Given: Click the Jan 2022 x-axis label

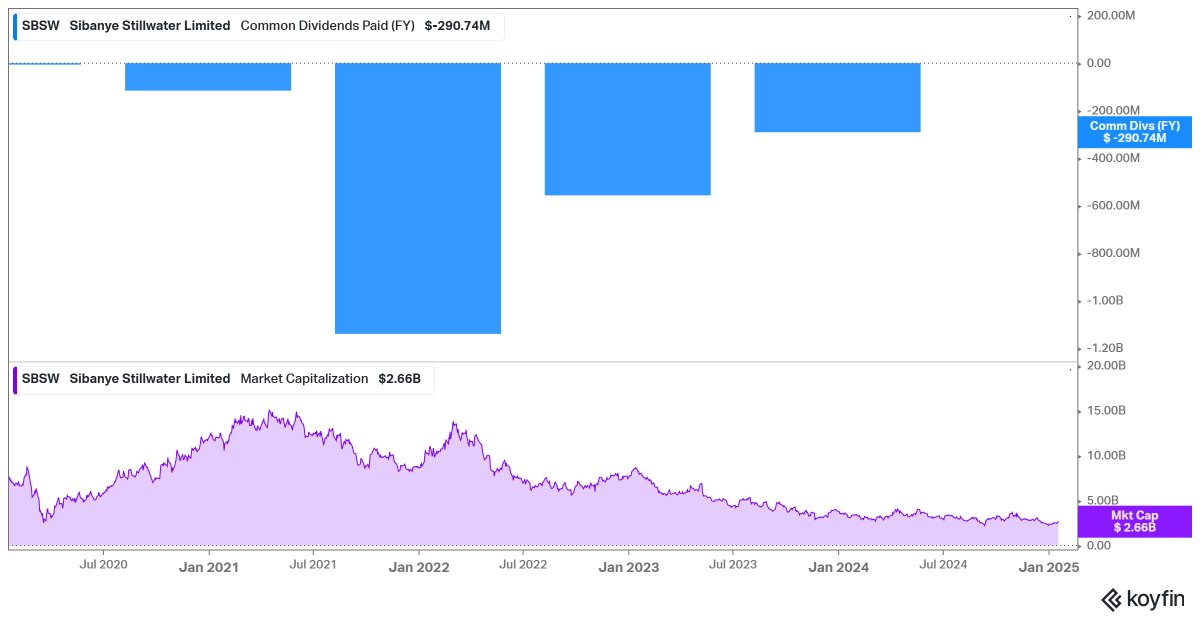Looking at the screenshot, I should click(x=418, y=566).
